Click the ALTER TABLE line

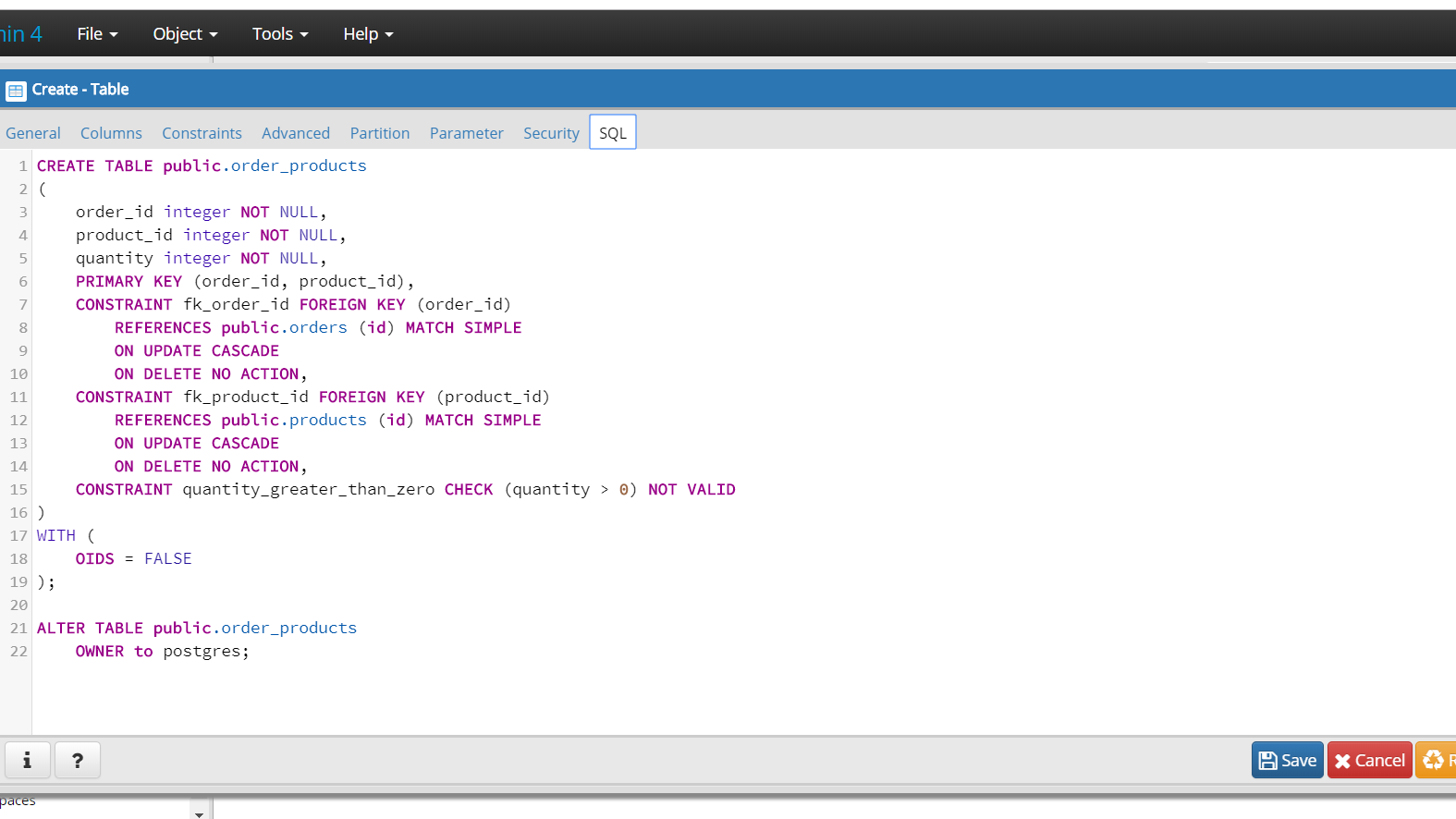[197, 628]
